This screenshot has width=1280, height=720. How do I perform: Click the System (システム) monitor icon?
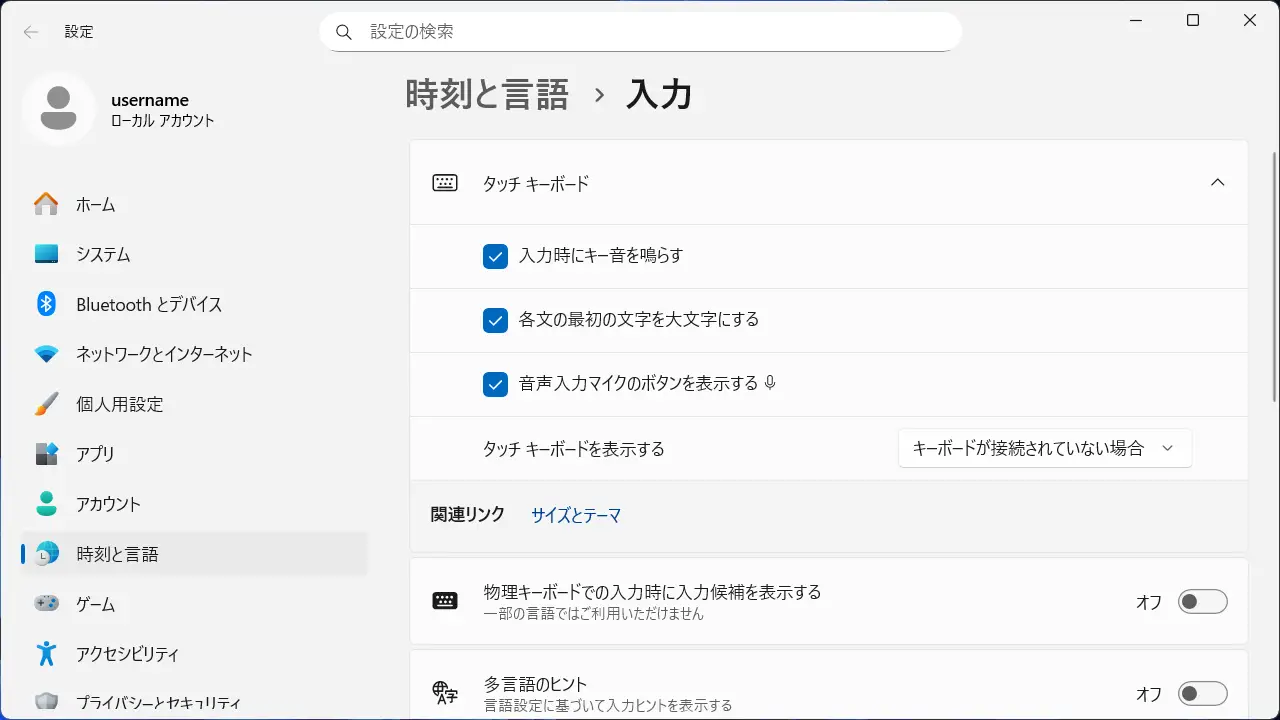(x=46, y=254)
